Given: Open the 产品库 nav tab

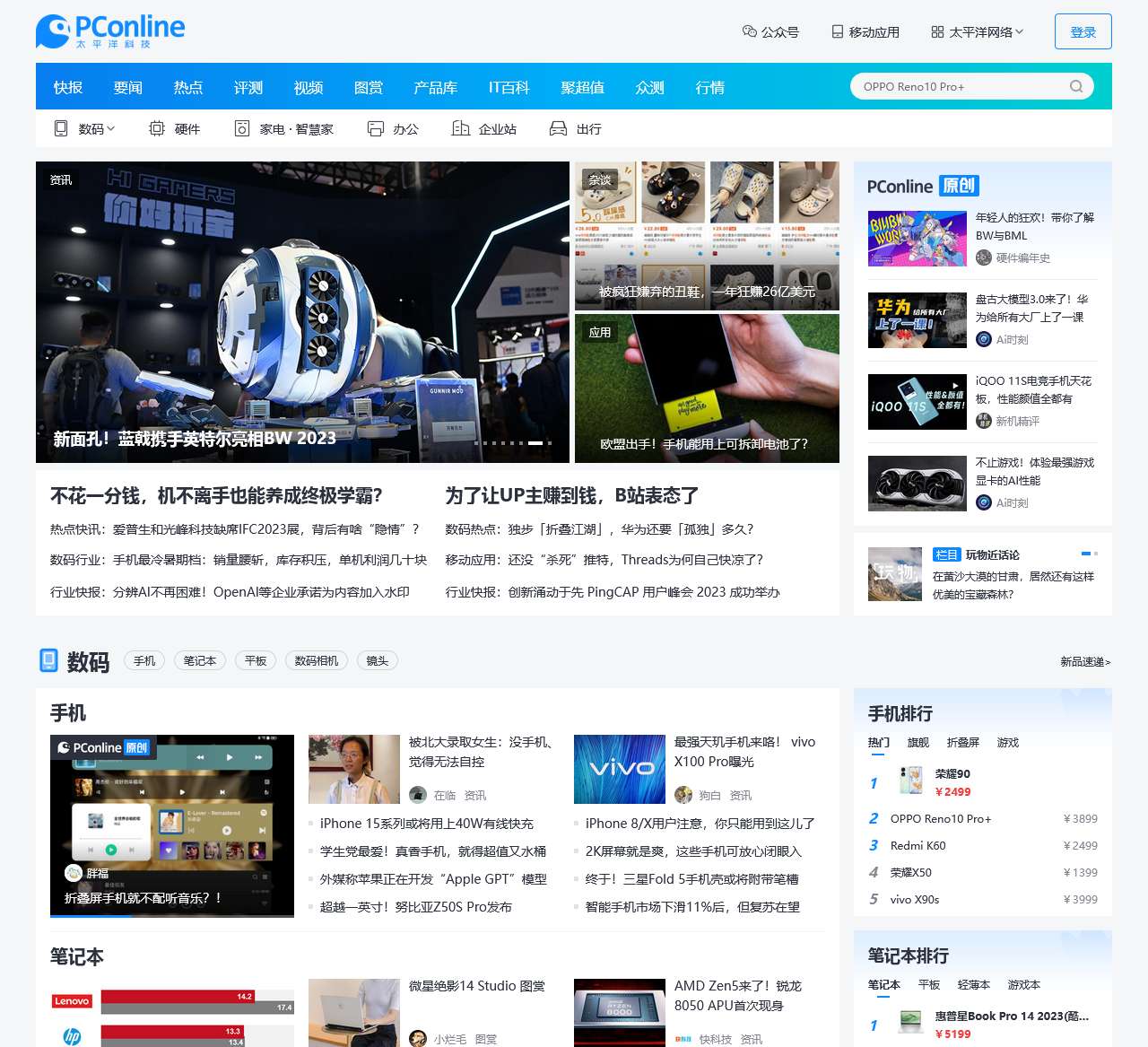Looking at the screenshot, I should (436, 87).
